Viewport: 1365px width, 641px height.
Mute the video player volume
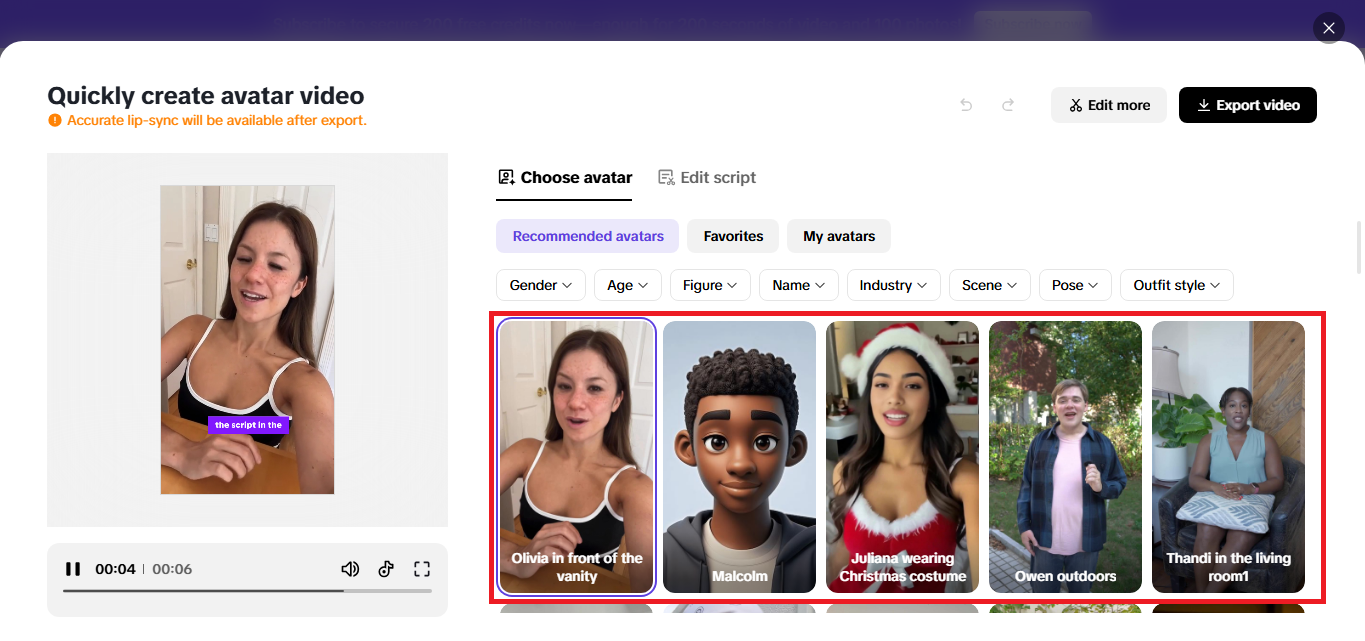tap(350, 568)
